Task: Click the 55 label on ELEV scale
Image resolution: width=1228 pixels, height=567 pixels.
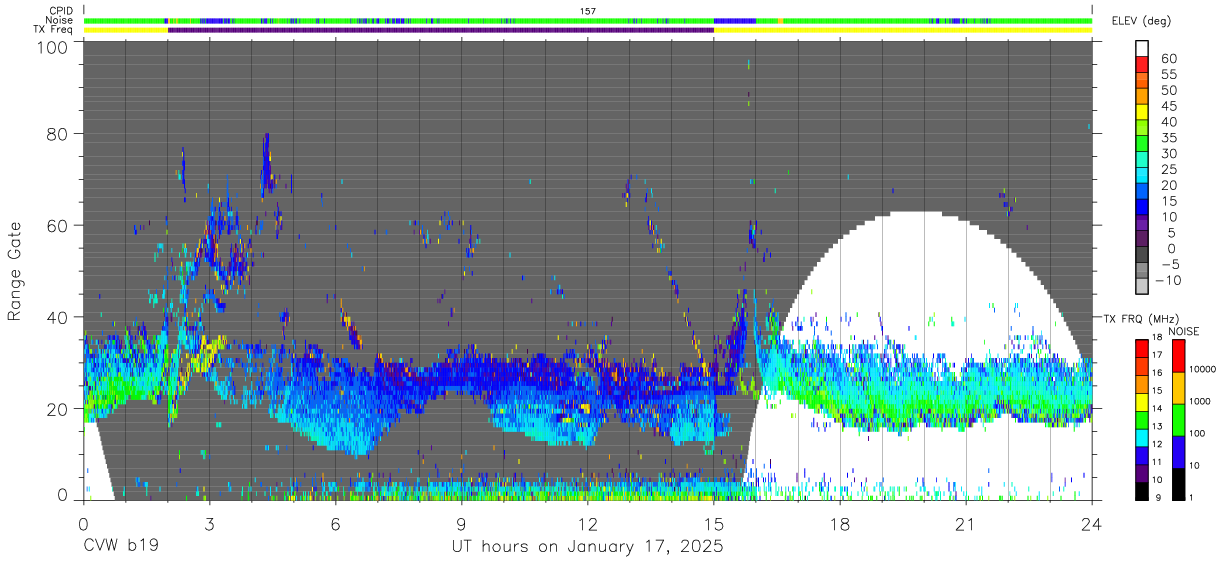Action: pos(1169,75)
